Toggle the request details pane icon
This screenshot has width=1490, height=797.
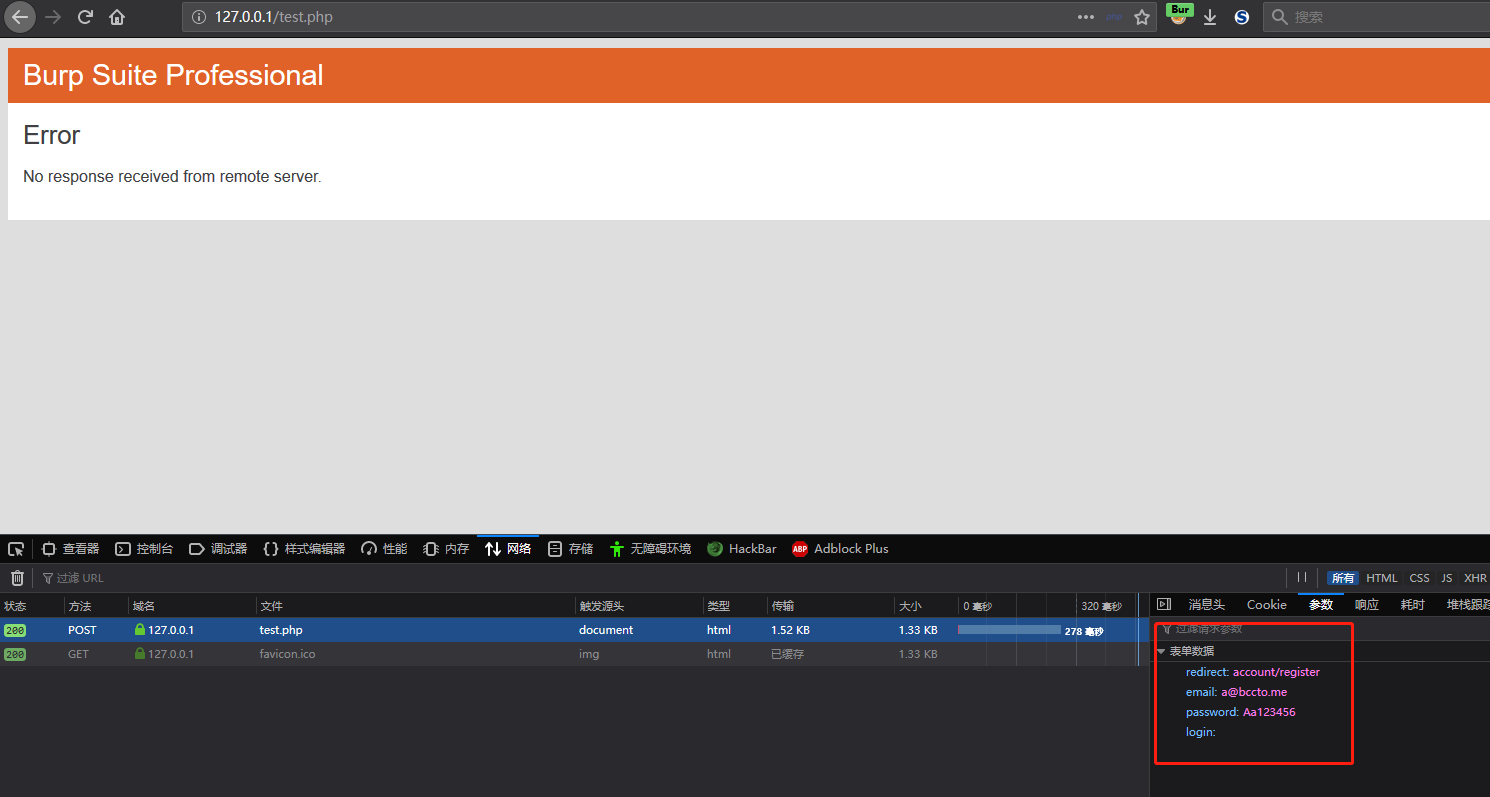pyautogui.click(x=1164, y=604)
